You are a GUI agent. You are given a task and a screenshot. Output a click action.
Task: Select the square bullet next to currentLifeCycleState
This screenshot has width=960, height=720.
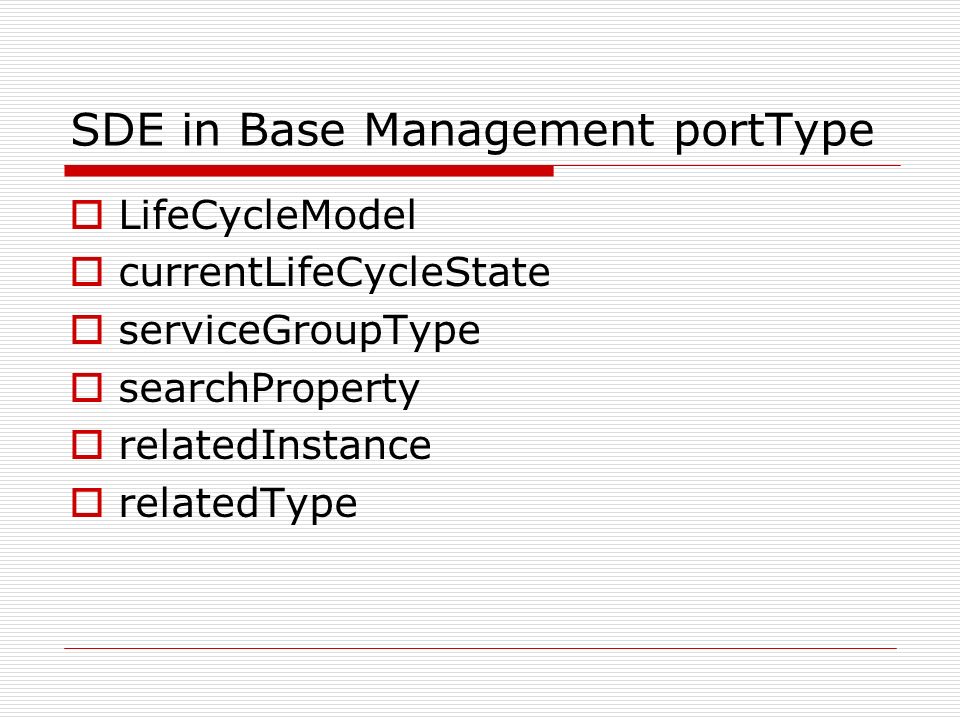pyautogui.click(x=87, y=272)
